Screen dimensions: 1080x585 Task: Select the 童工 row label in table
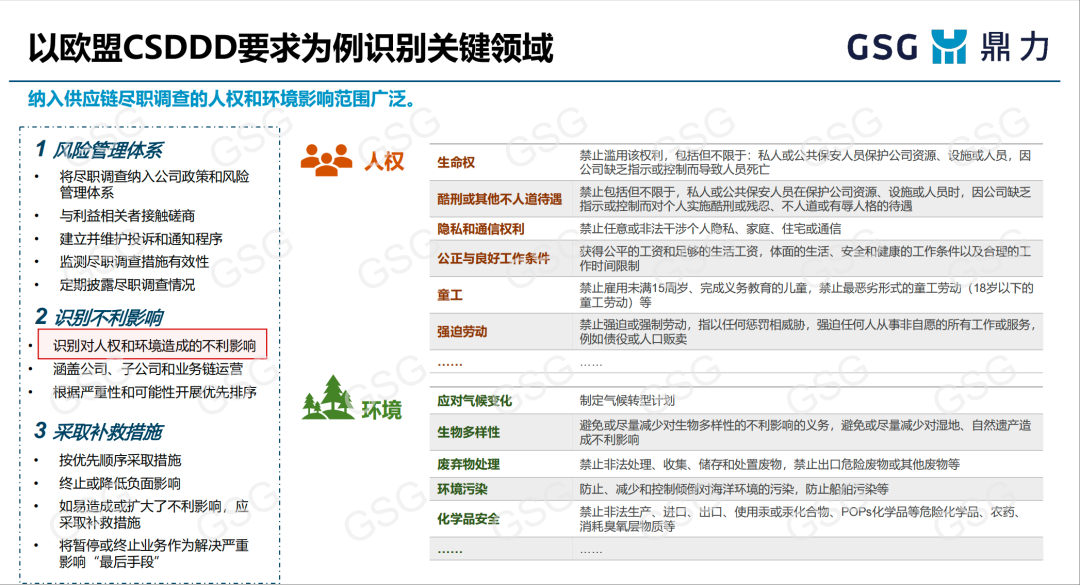coord(450,296)
